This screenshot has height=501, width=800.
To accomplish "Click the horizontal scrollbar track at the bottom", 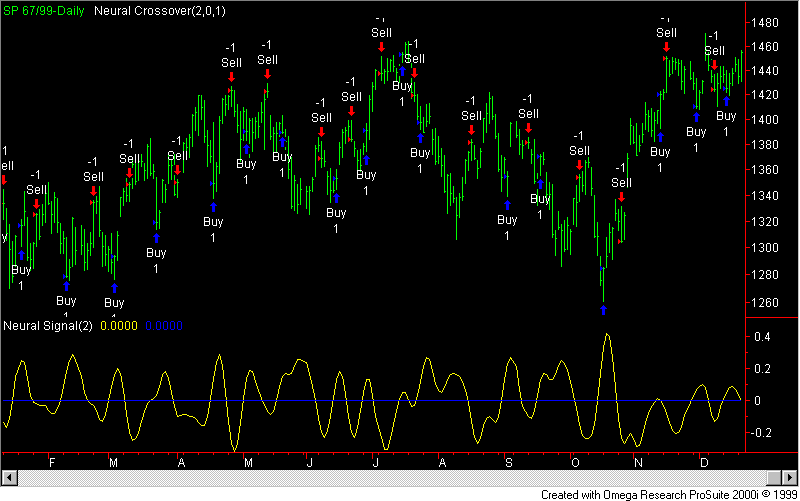I will click(x=400, y=478).
